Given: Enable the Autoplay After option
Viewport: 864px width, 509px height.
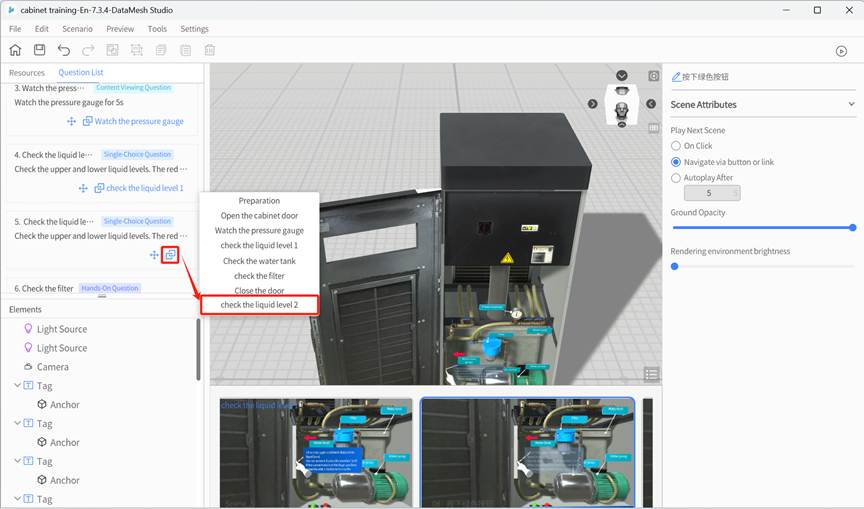Looking at the screenshot, I should click(676, 178).
